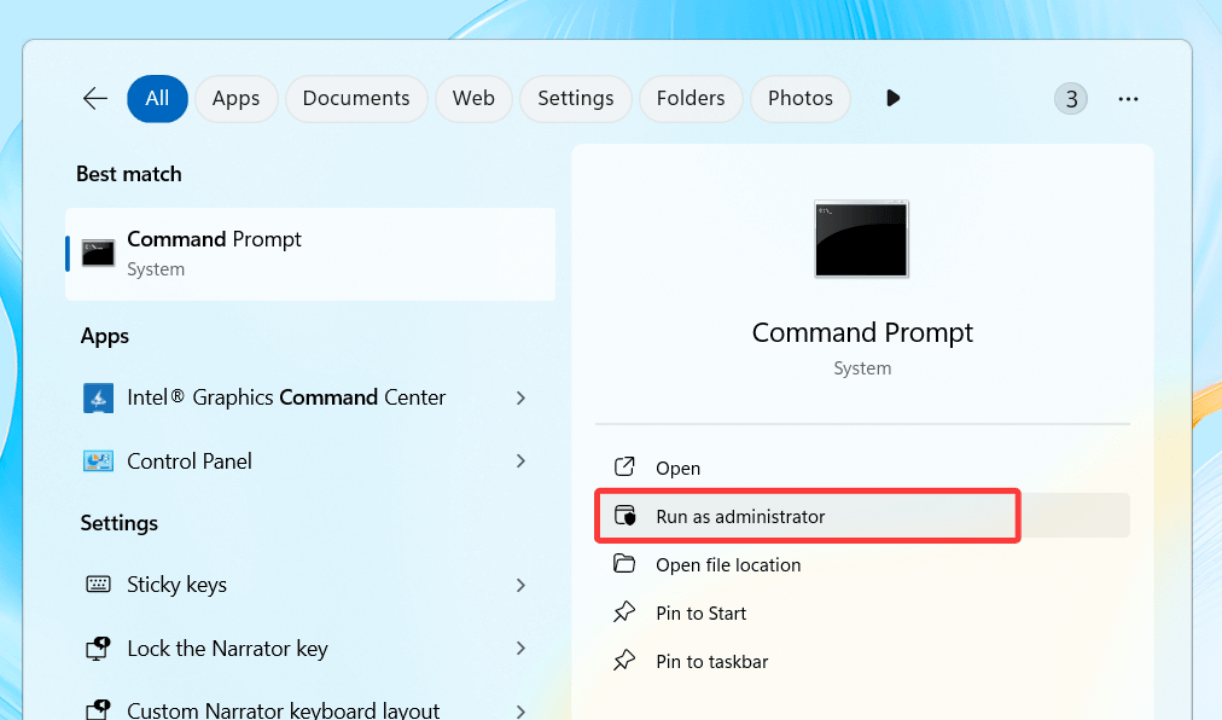Click the large Command Prompt preview thumbnail

pos(861,239)
